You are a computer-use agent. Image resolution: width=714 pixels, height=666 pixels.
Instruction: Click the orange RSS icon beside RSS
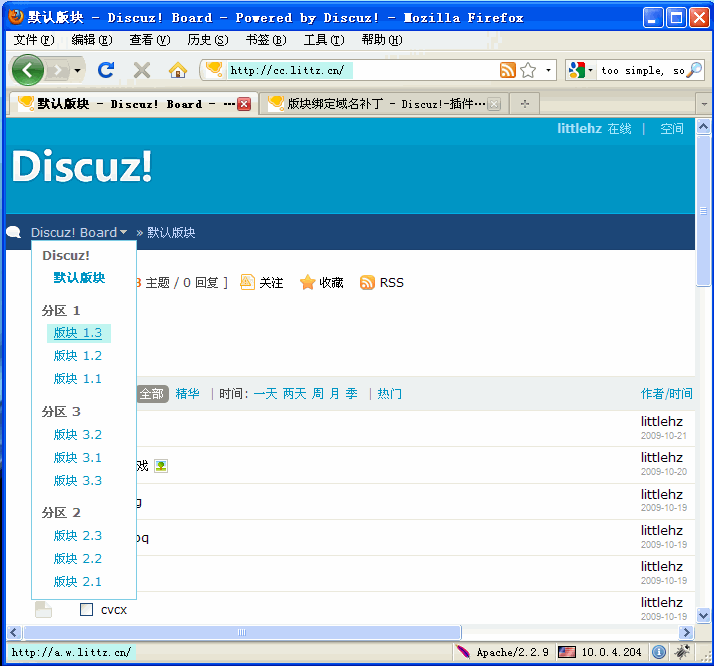click(x=367, y=283)
